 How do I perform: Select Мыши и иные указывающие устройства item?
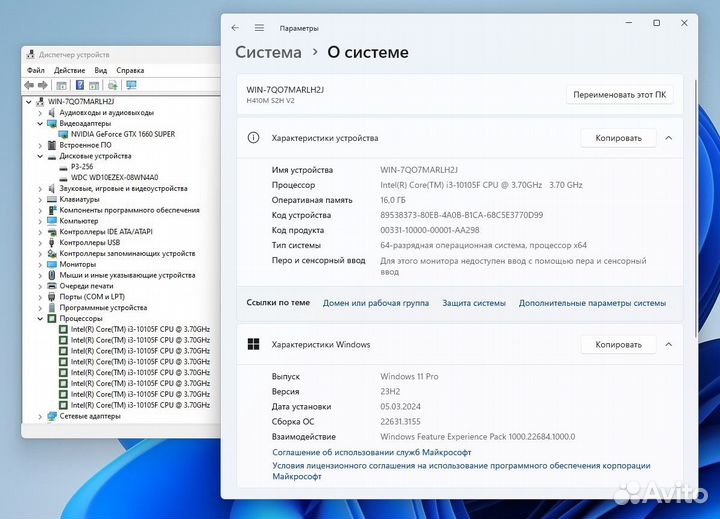(x=127, y=275)
